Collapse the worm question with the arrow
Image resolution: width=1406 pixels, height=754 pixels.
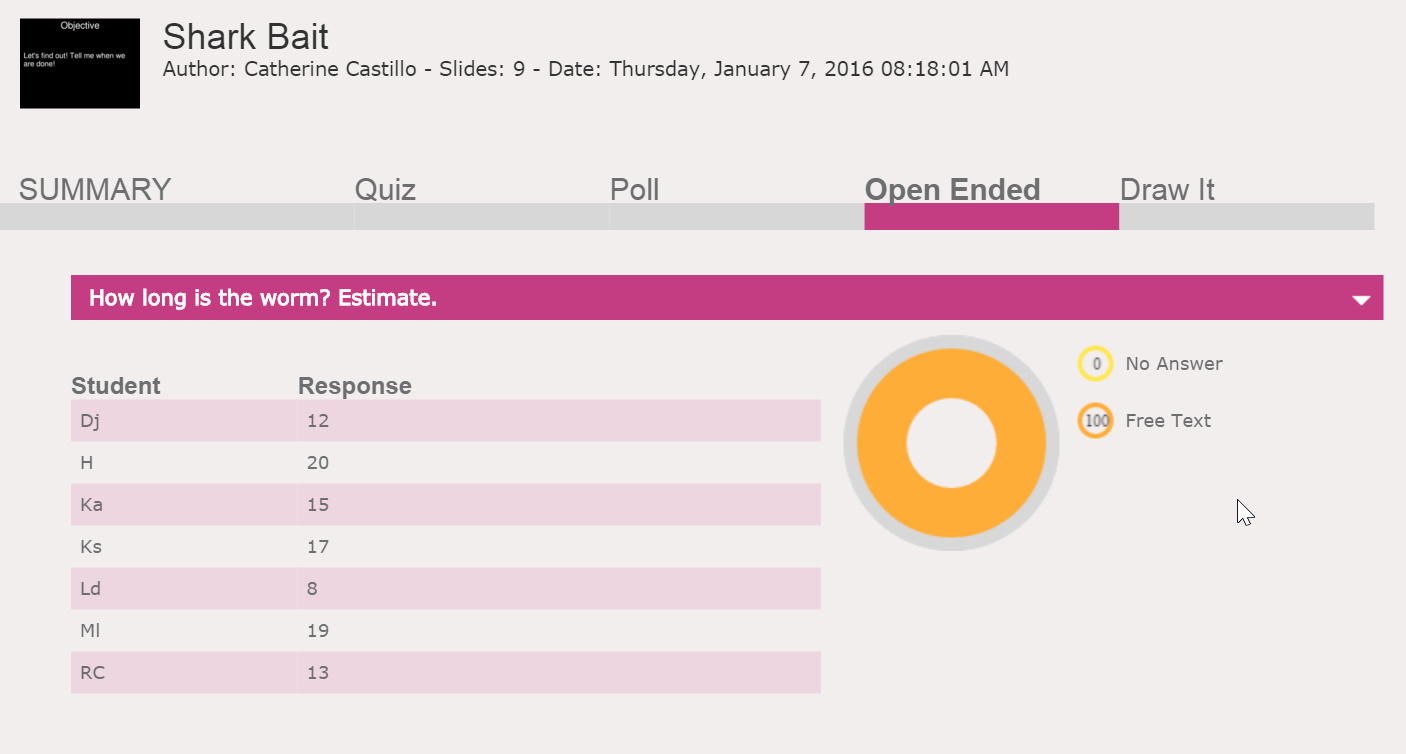point(1360,299)
